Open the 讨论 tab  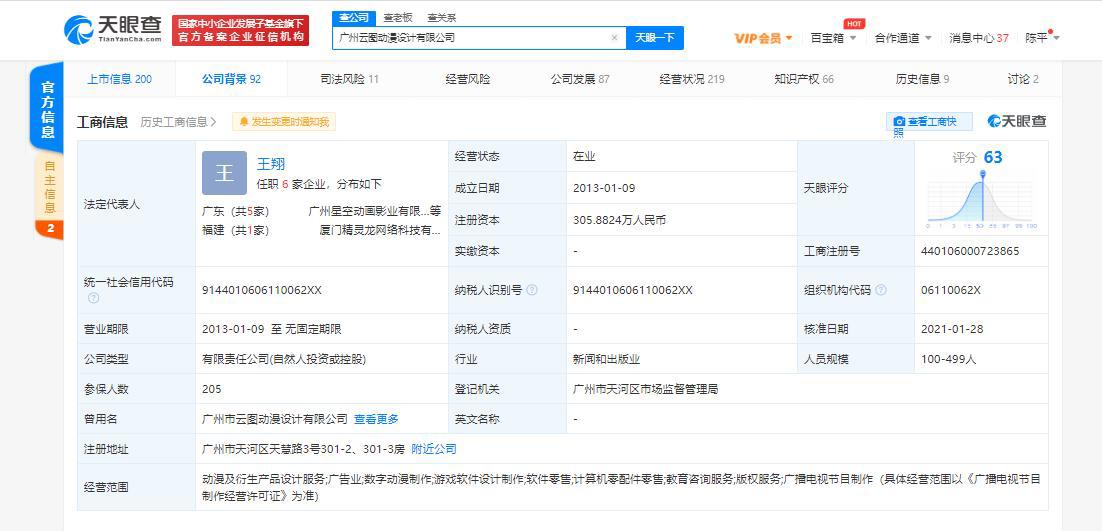[x=1023, y=79]
